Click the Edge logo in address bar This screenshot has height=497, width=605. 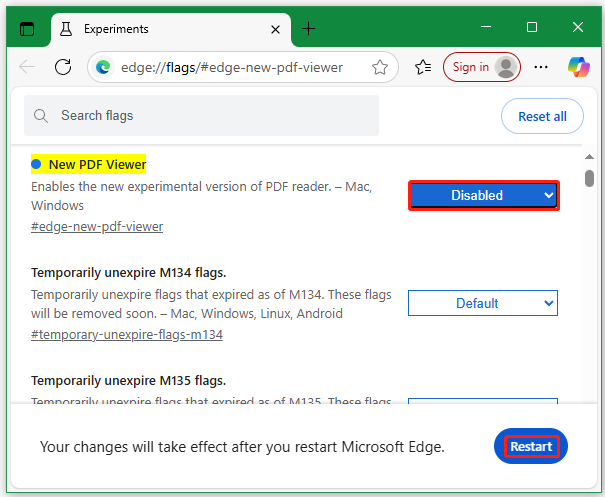point(103,67)
